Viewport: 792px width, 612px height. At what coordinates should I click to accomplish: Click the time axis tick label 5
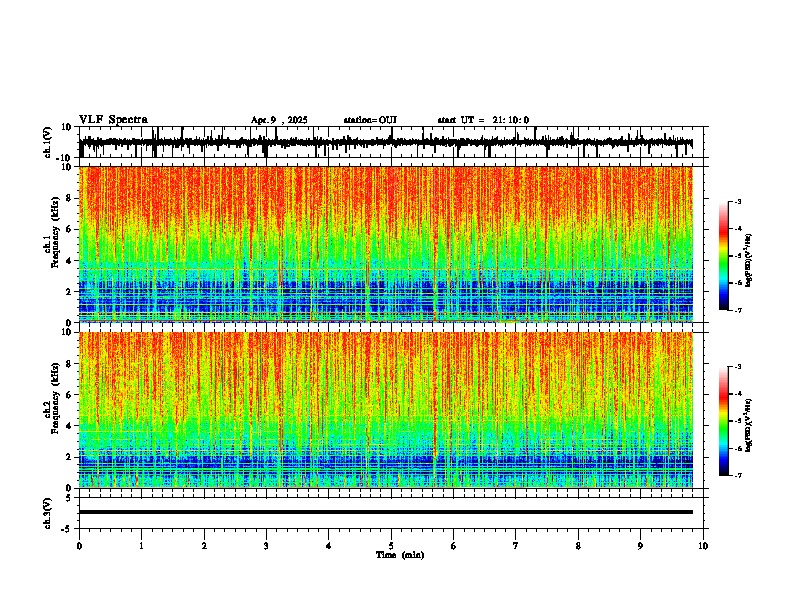[x=391, y=546]
